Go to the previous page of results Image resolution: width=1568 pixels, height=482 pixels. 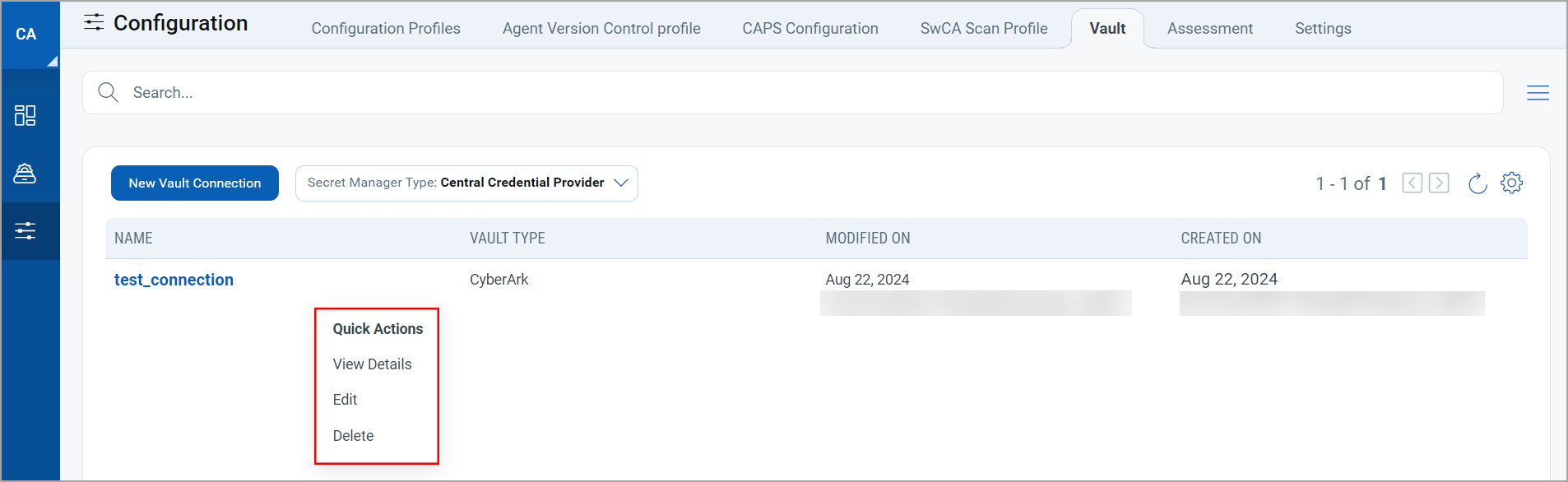(1412, 183)
